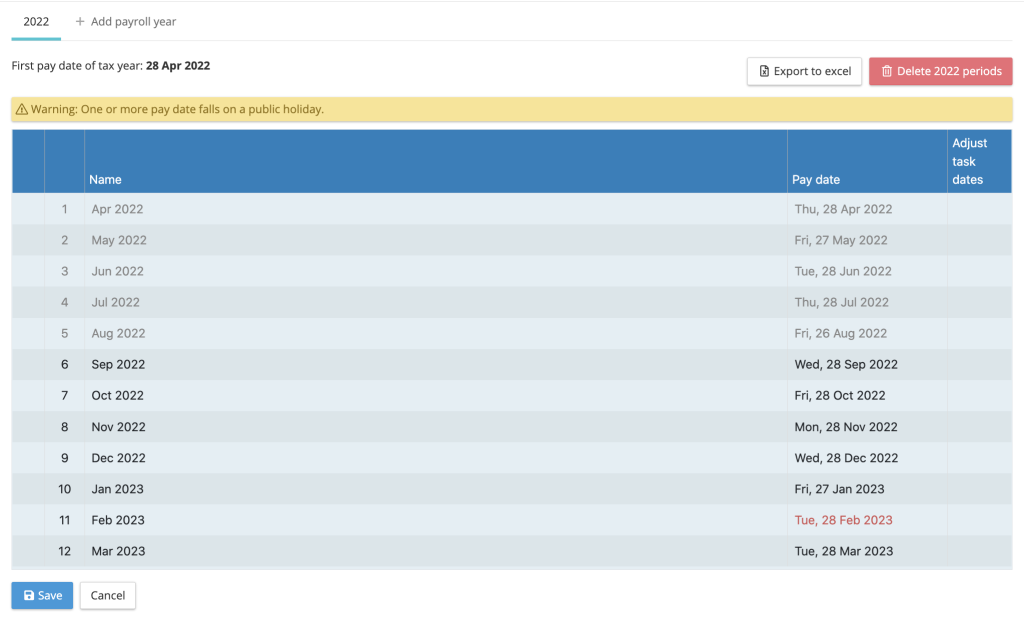
Task: Click the Mon, 28 Nov 2022 pay date
Action: point(845,427)
